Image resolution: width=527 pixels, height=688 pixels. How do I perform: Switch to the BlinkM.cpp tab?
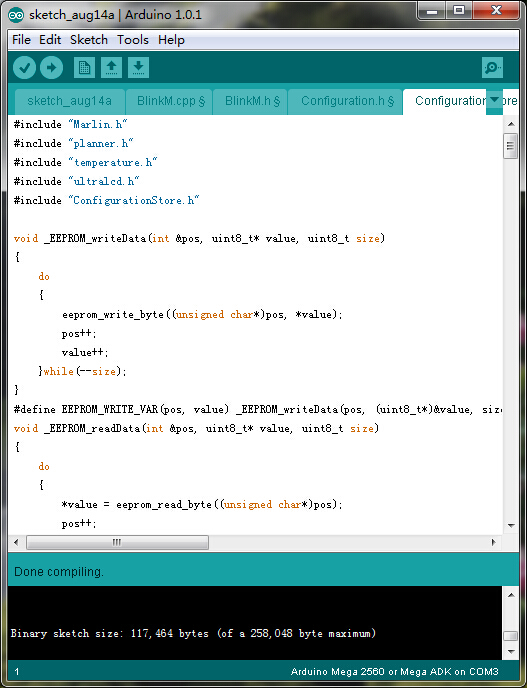point(171,101)
